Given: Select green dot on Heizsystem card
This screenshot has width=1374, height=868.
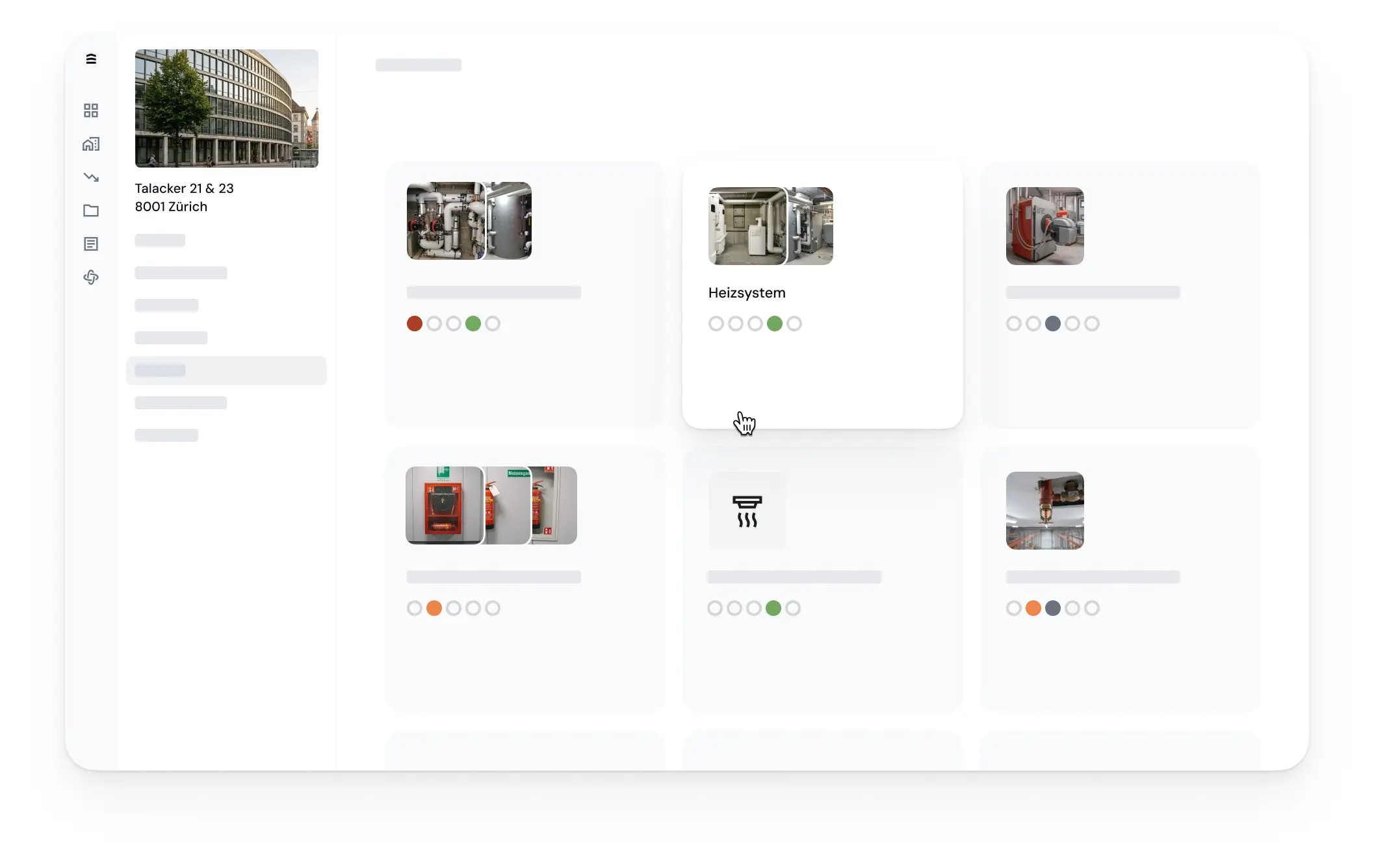Looking at the screenshot, I should click(775, 324).
